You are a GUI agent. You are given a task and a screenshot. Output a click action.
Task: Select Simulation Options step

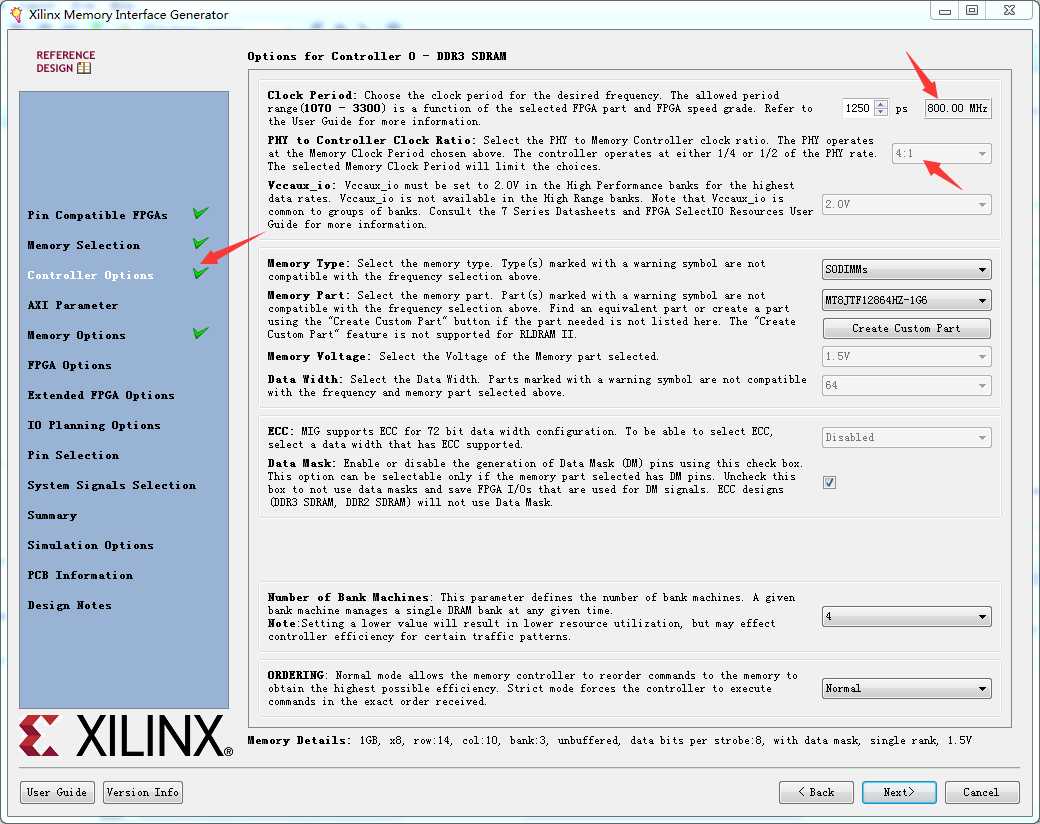90,545
